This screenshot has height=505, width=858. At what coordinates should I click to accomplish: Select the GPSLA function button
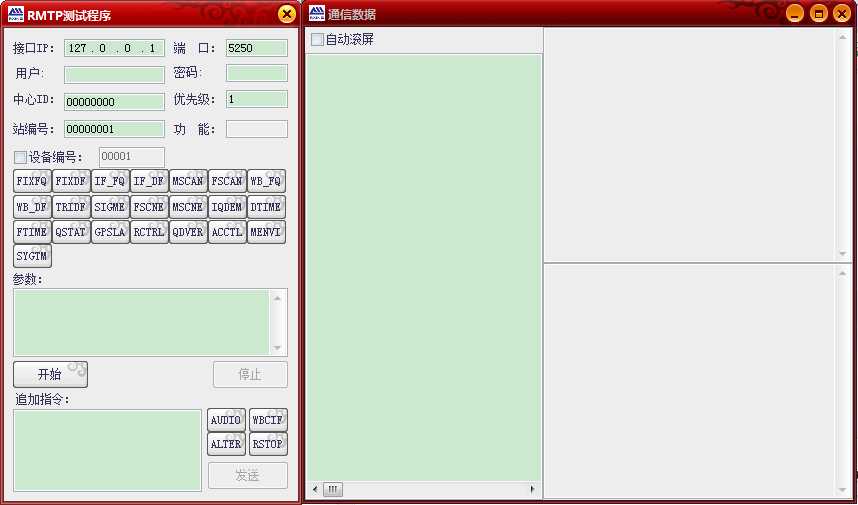click(x=110, y=232)
